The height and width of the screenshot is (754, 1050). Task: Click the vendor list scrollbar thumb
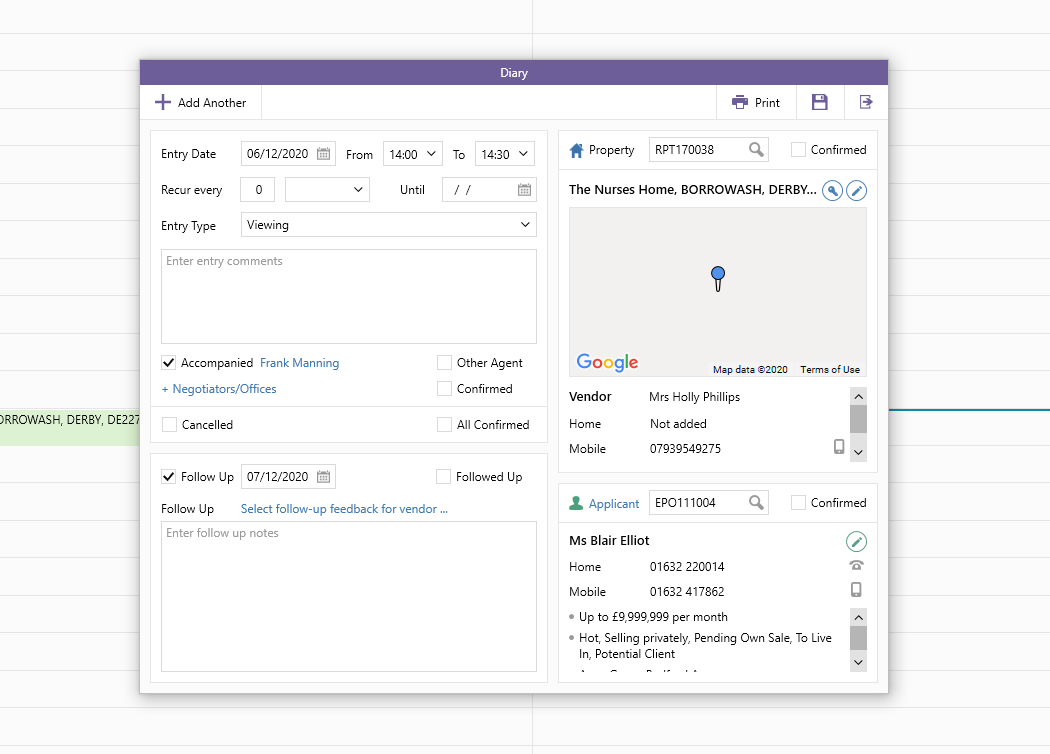(x=858, y=420)
